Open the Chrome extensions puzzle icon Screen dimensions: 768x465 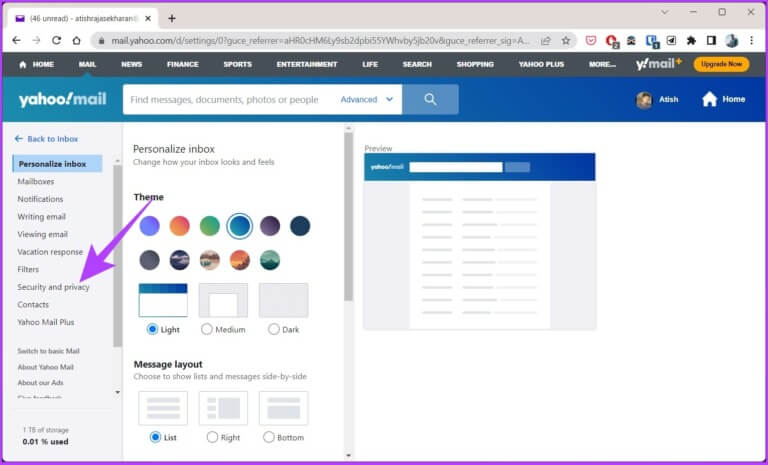click(691, 41)
